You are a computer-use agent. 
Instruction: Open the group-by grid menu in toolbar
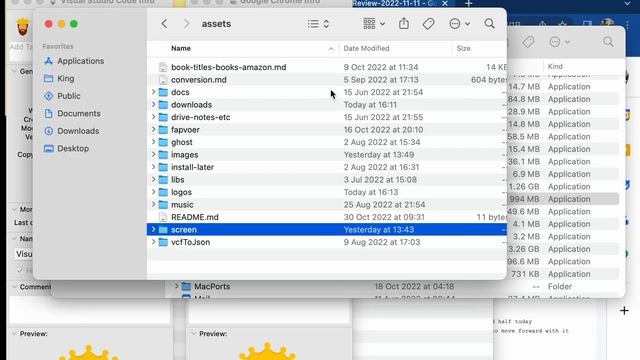(x=374, y=24)
